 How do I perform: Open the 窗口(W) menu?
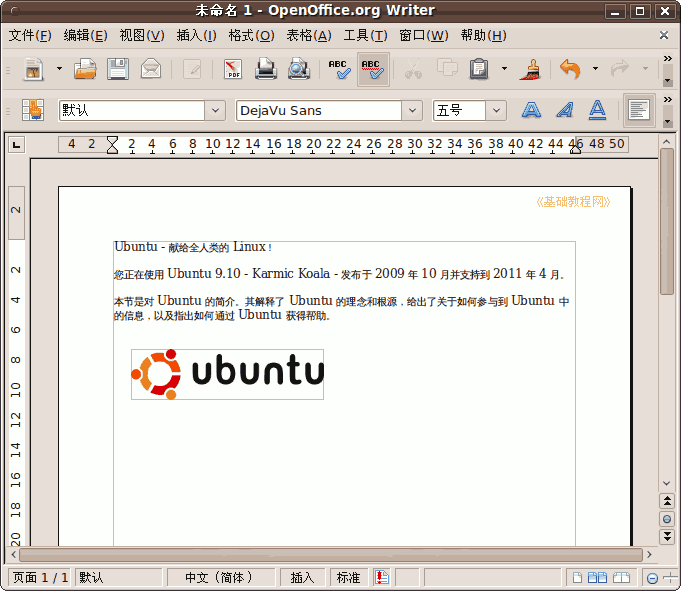[x=423, y=36]
